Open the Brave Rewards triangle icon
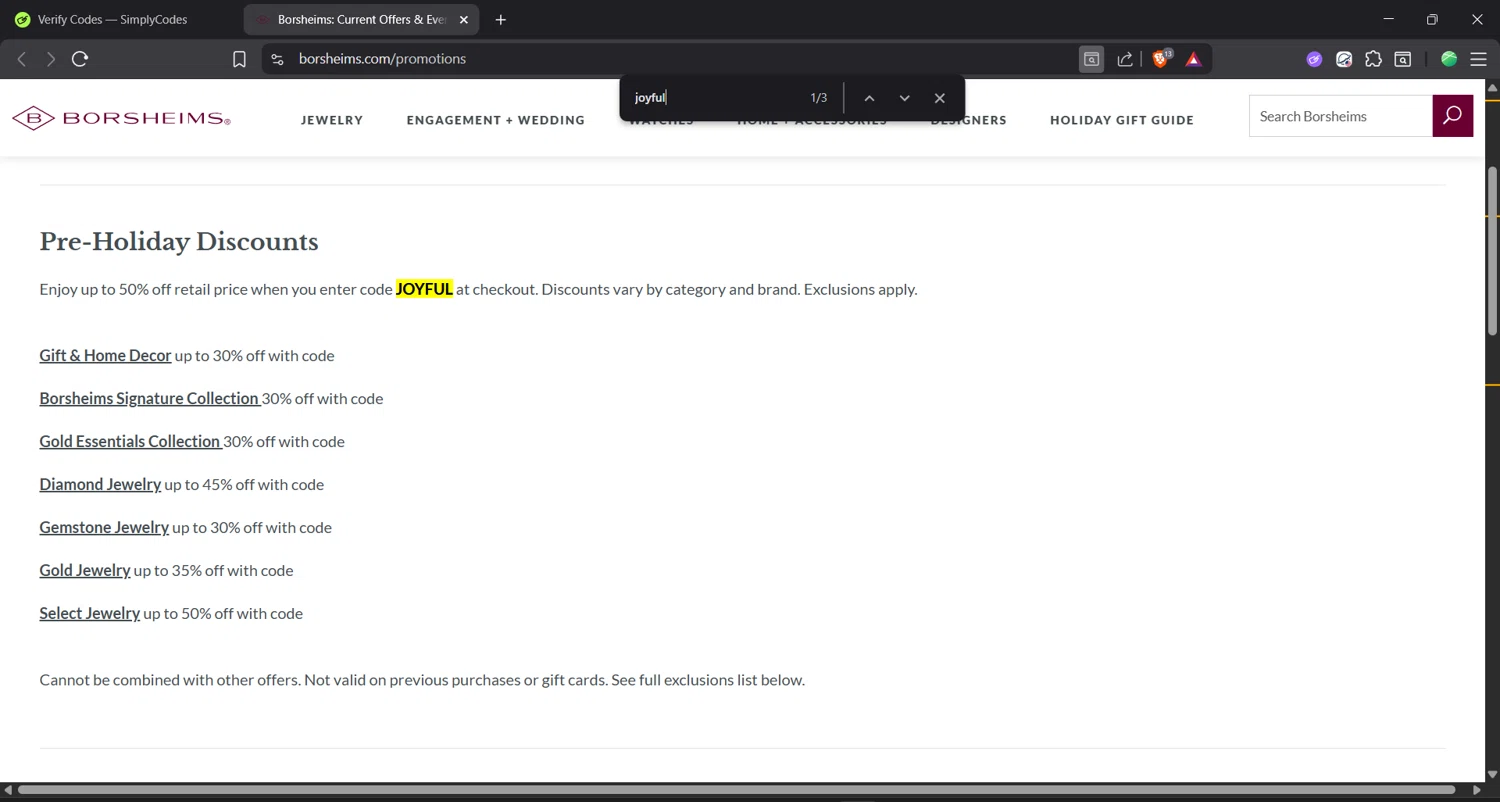The width and height of the screenshot is (1500, 802). tap(1193, 59)
